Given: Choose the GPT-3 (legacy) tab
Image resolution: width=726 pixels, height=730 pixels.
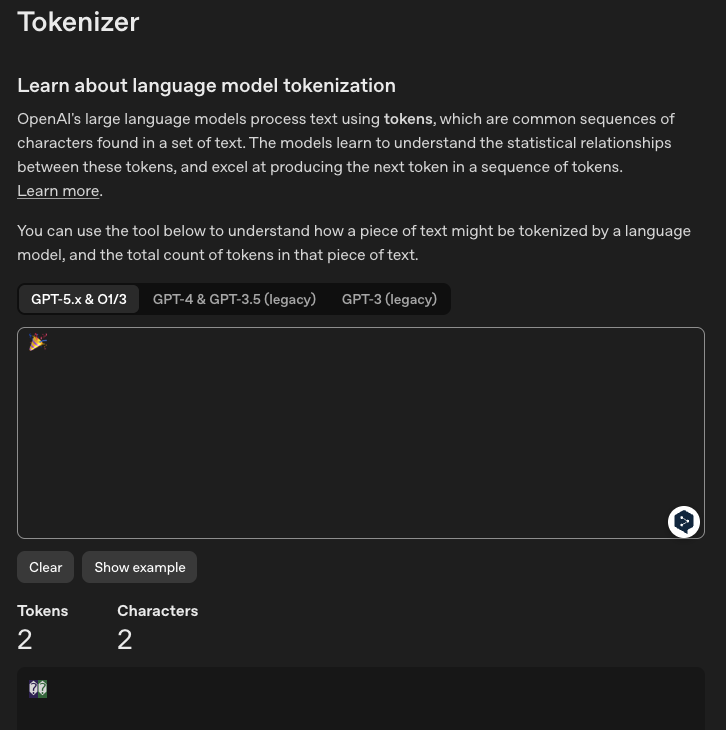Looking at the screenshot, I should tap(389, 299).
